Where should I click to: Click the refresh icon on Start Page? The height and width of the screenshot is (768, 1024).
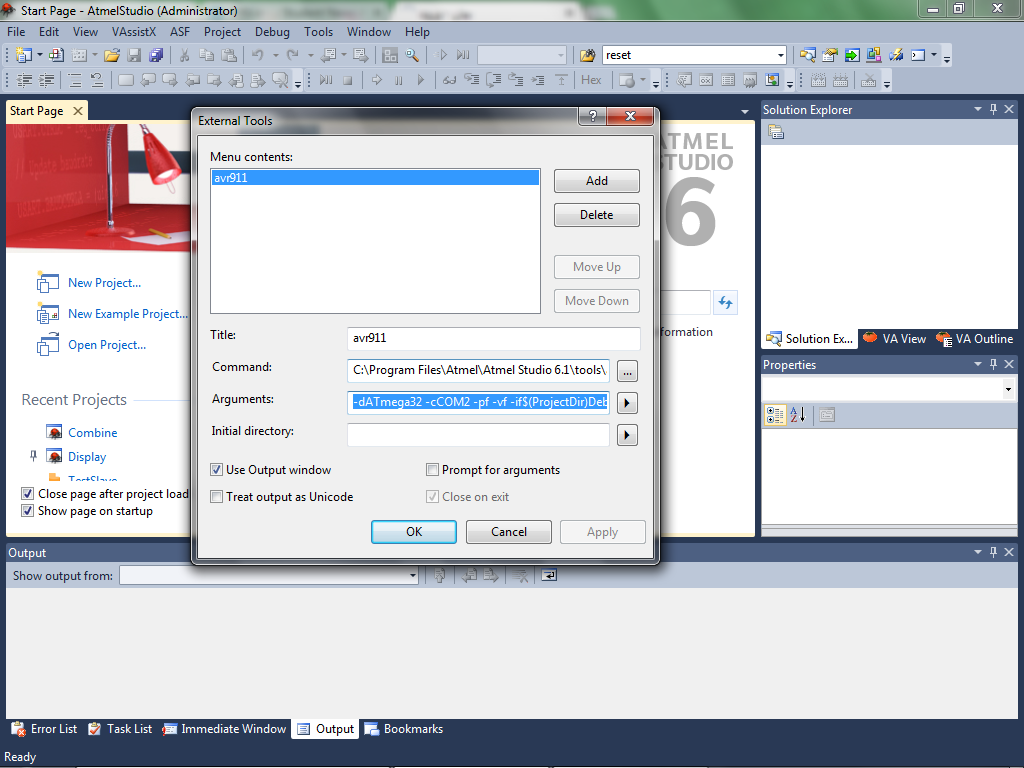tap(725, 302)
